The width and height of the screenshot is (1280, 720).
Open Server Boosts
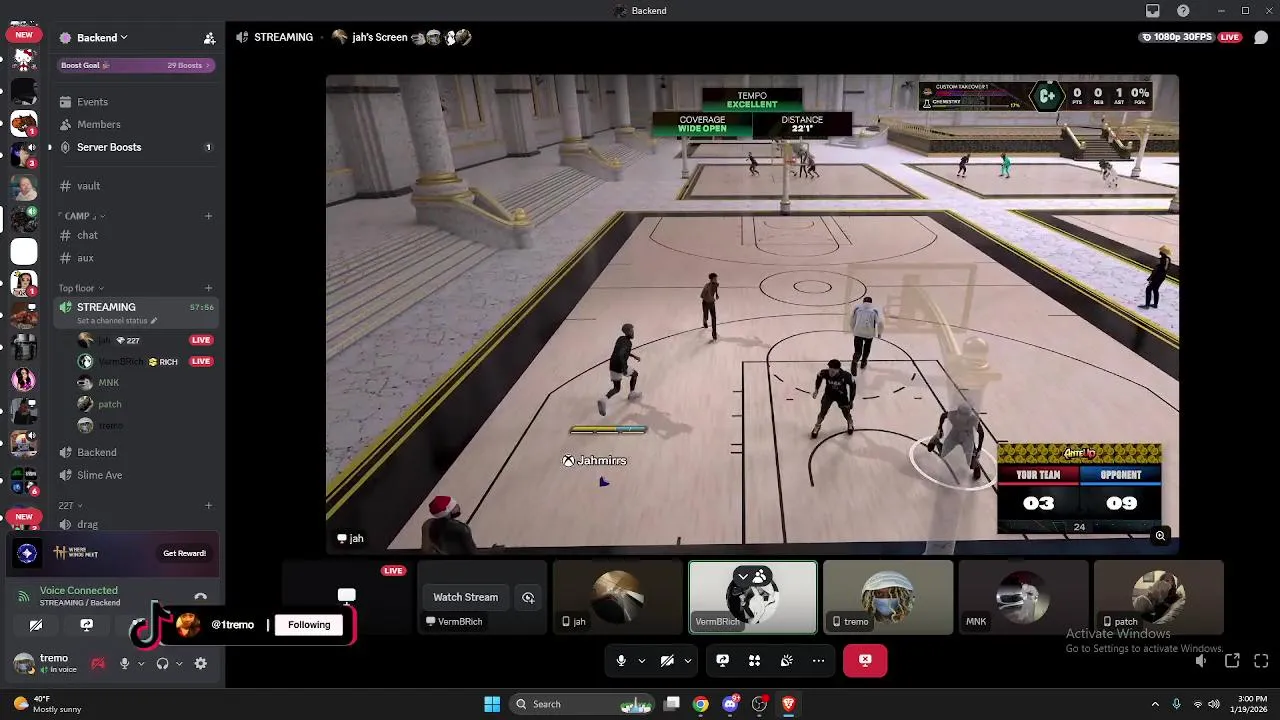point(135,147)
